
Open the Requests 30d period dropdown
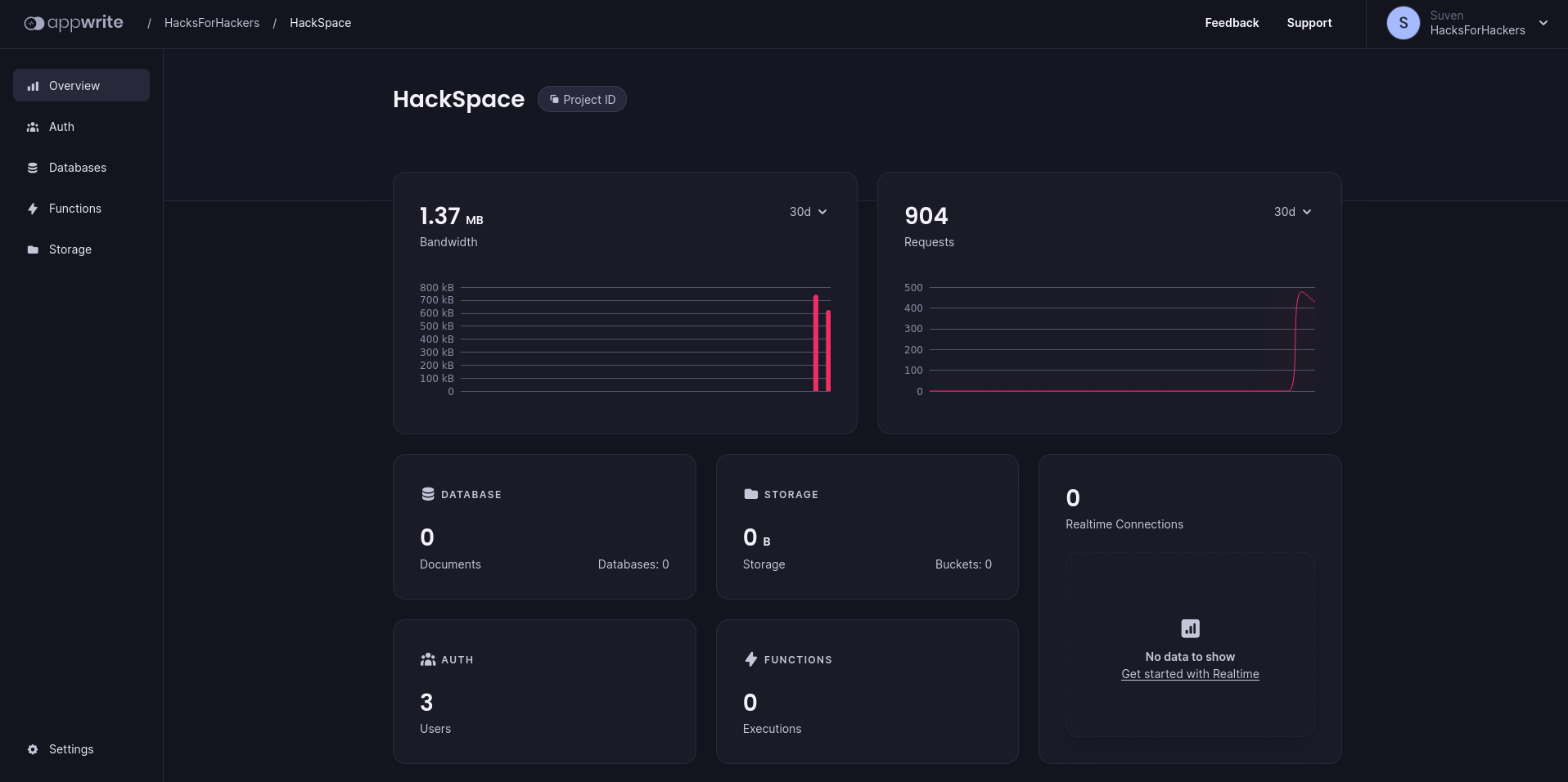coord(1293,212)
